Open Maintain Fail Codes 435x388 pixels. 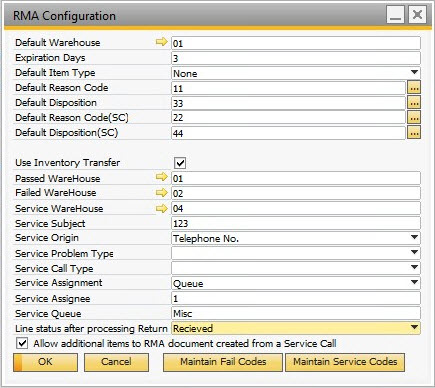(x=223, y=362)
